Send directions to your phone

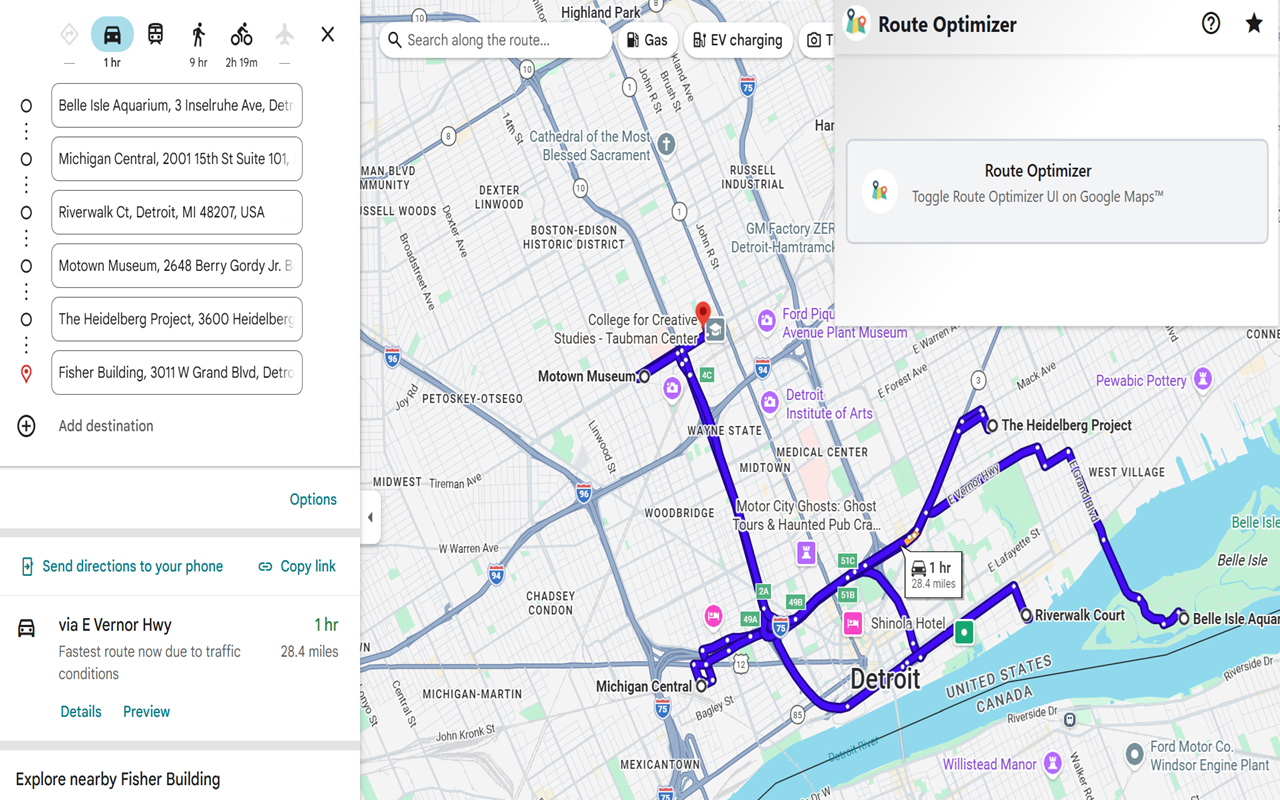[x=122, y=567]
